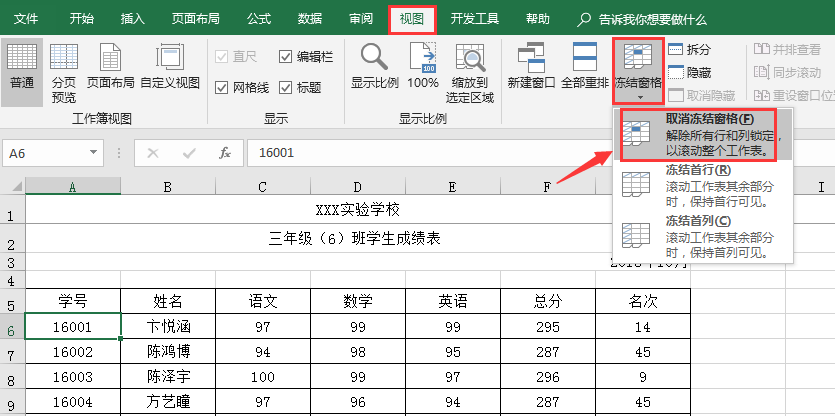Open the 开发工具 tab
The width and height of the screenshot is (835, 416).
474,20
